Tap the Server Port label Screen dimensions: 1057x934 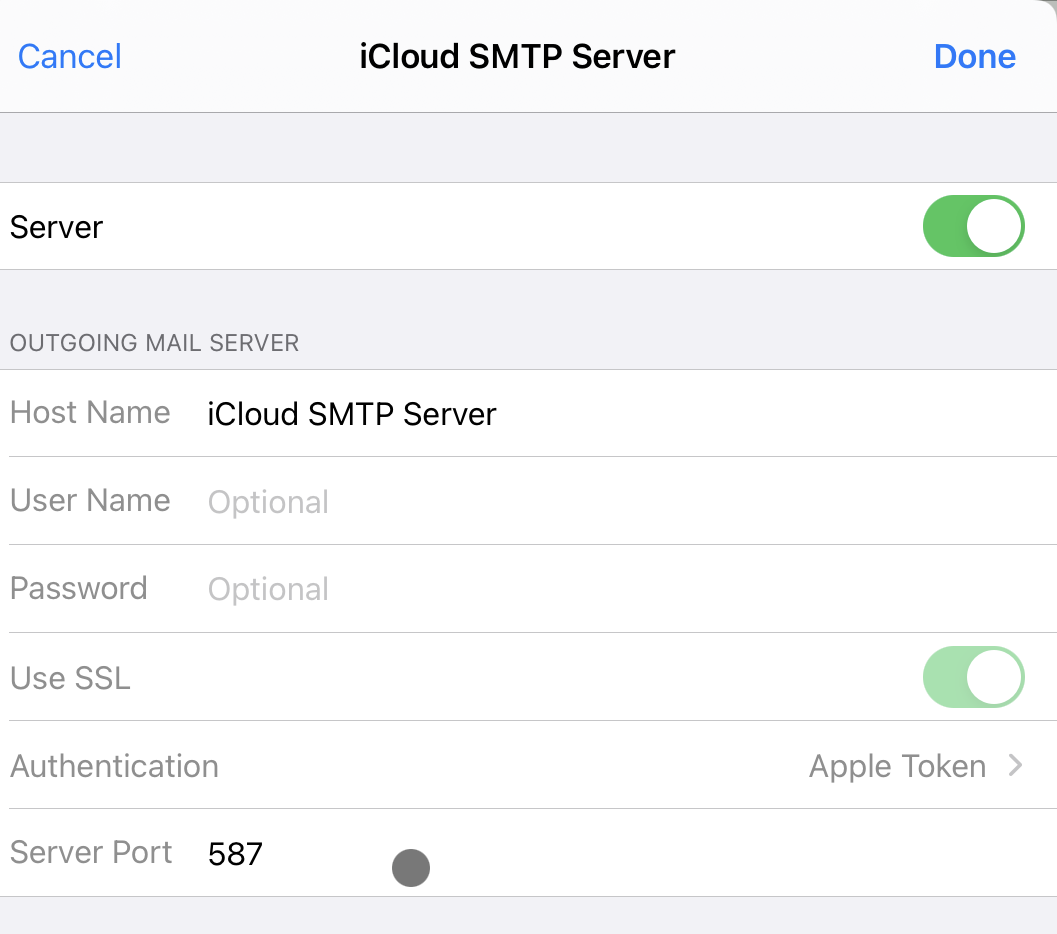(91, 852)
